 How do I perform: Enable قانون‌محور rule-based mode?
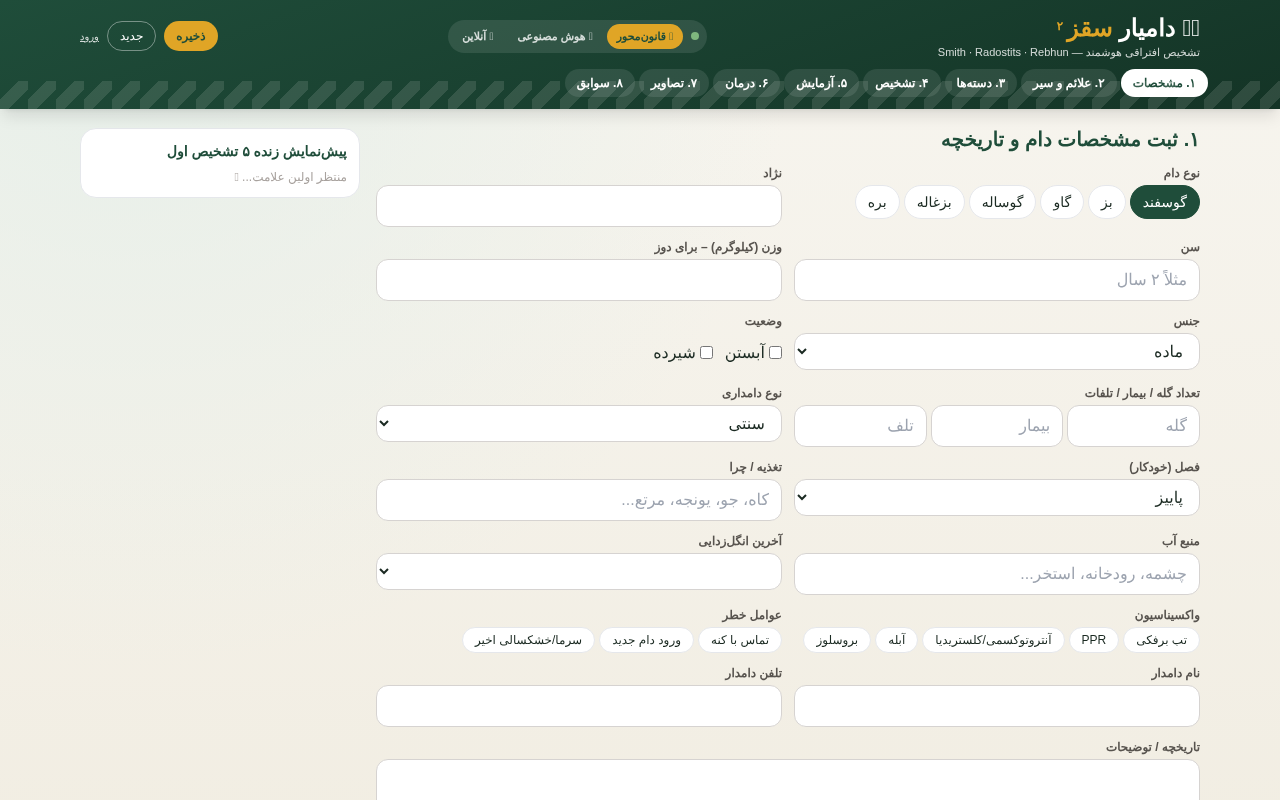pyautogui.click(x=645, y=37)
